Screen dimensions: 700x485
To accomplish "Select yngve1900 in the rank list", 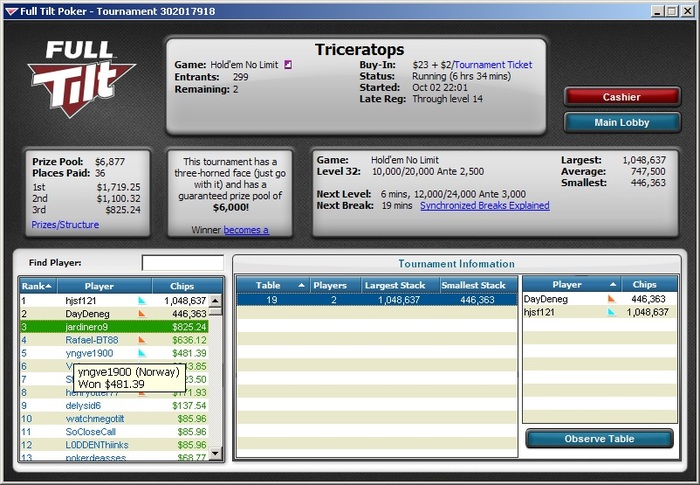I will (x=114, y=353).
